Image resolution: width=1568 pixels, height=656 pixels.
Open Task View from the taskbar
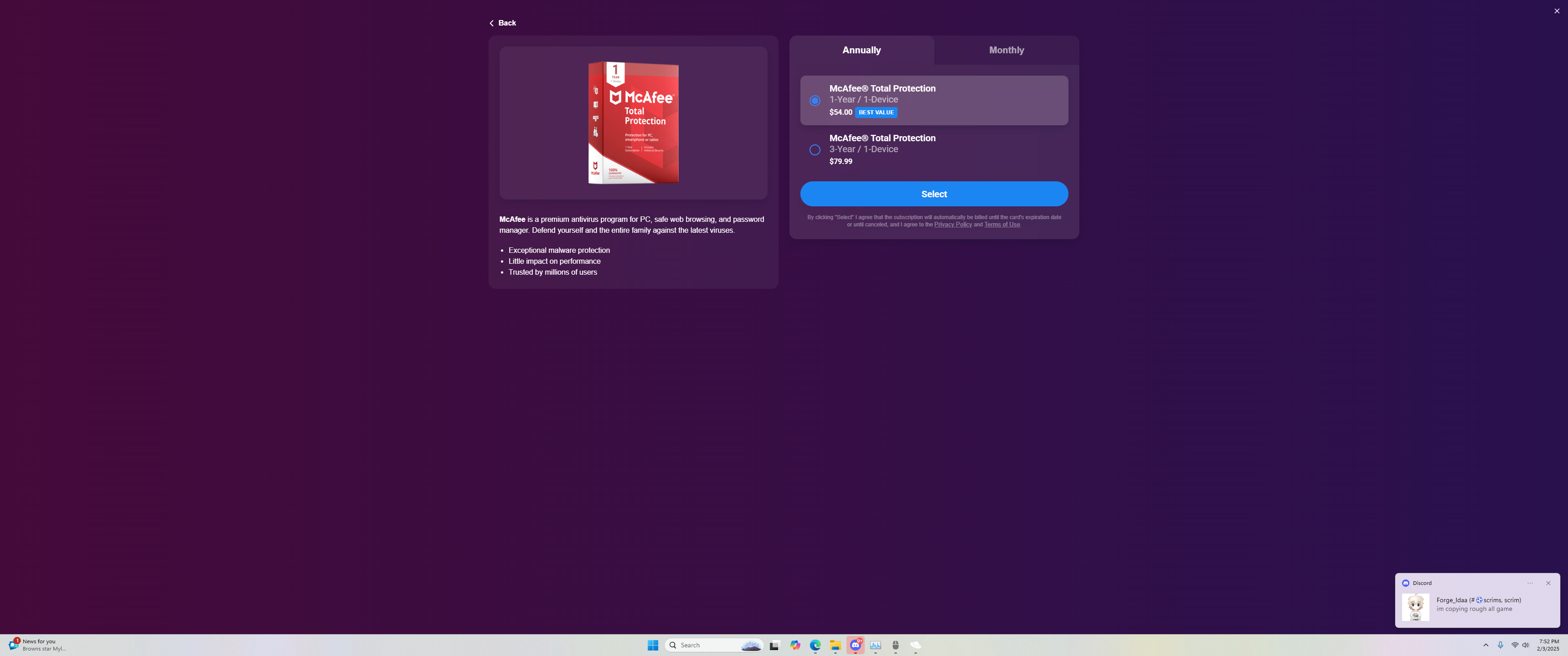pyautogui.click(x=774, y=645)
